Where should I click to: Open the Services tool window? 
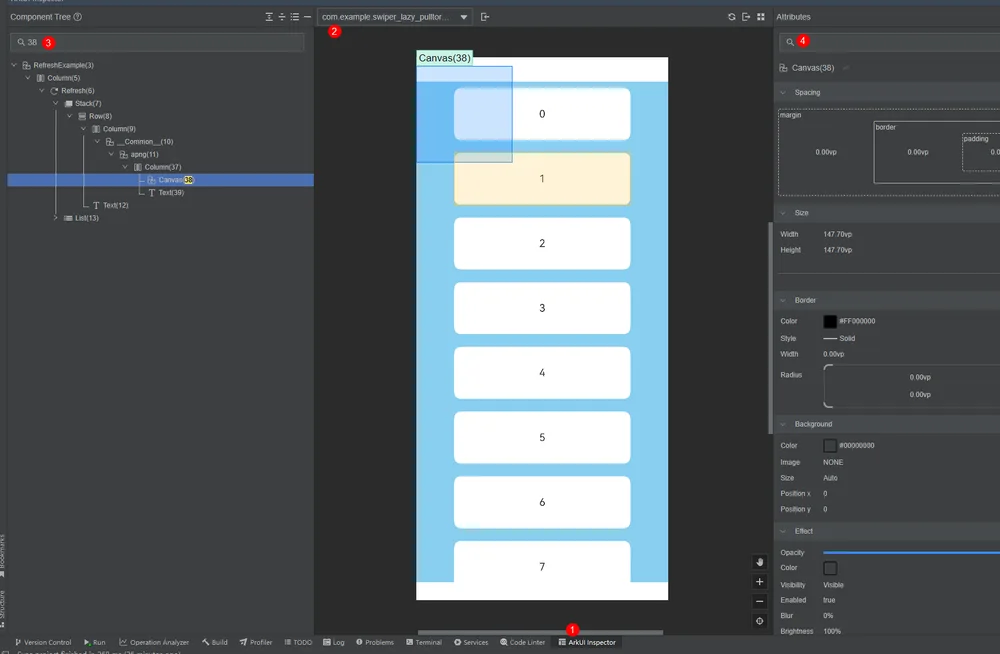(471, 643)
